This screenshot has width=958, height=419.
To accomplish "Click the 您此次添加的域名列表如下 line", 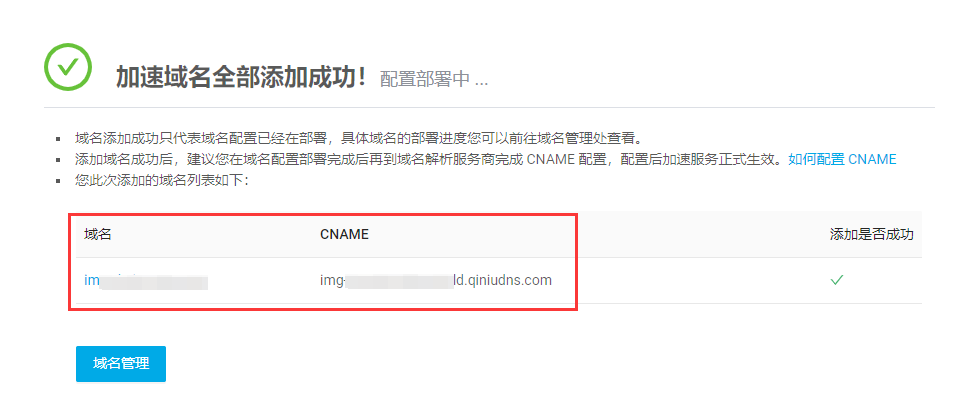I will 162,181.
